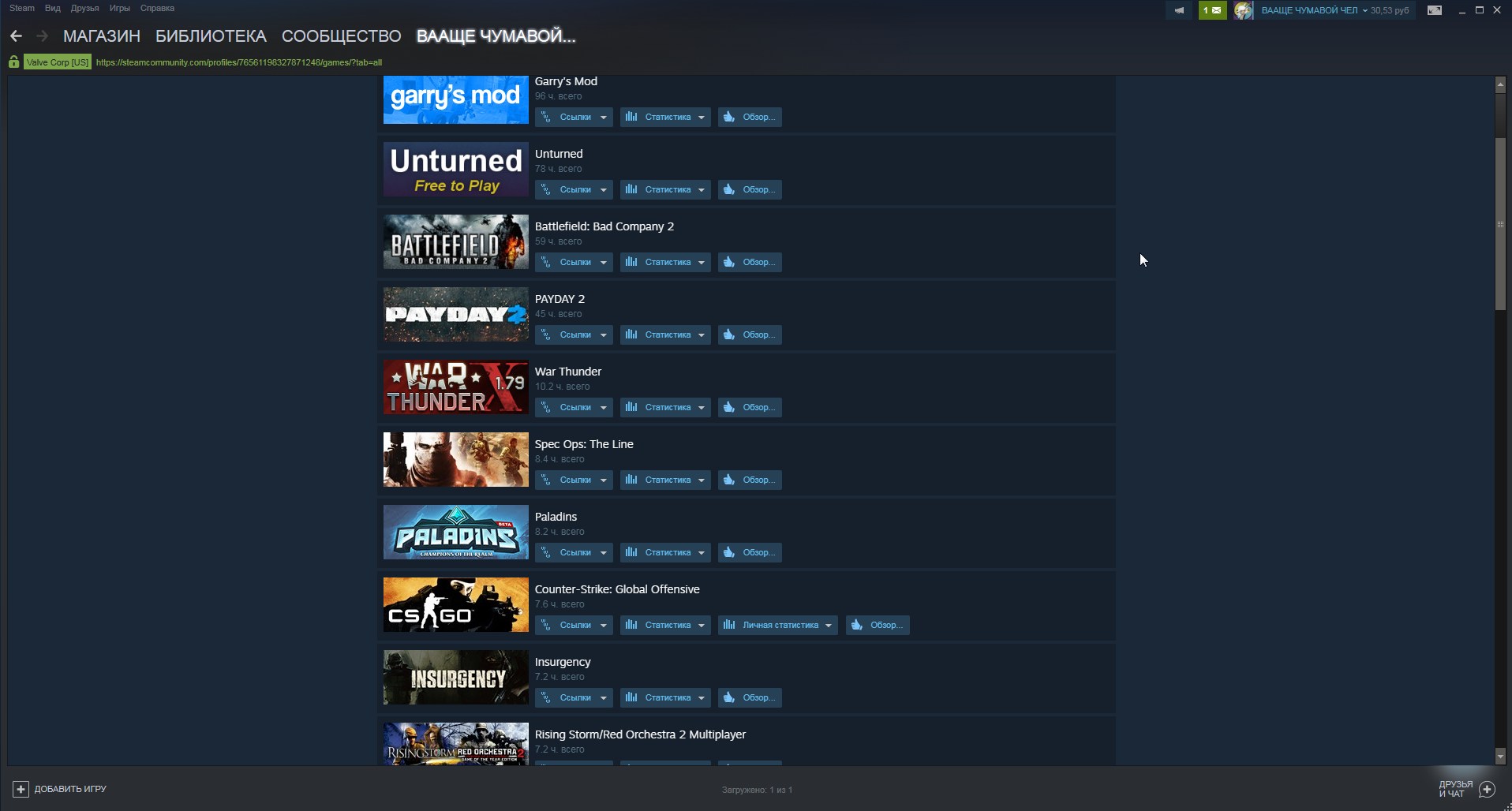Click the Garry's Mod game title text
The height and width of the screenshot is (811, 1512).
pos(566,81)
